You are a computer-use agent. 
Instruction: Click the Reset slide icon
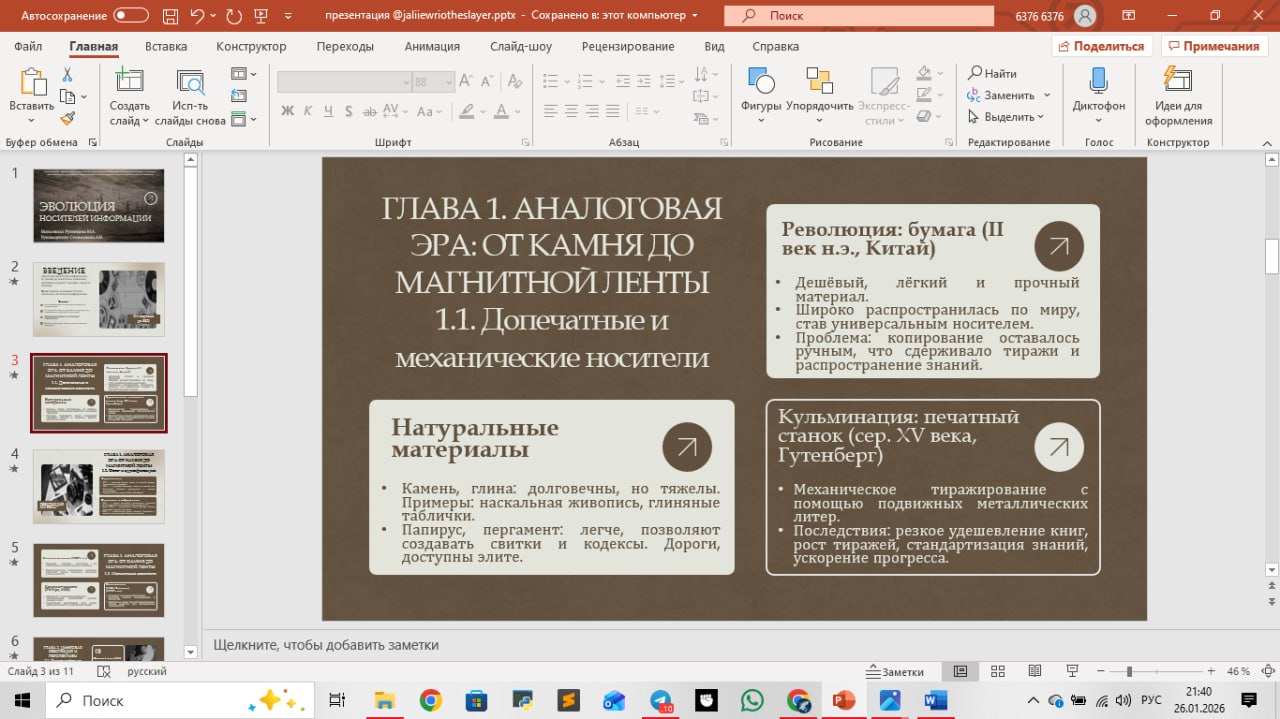click(x=238, y=96)
